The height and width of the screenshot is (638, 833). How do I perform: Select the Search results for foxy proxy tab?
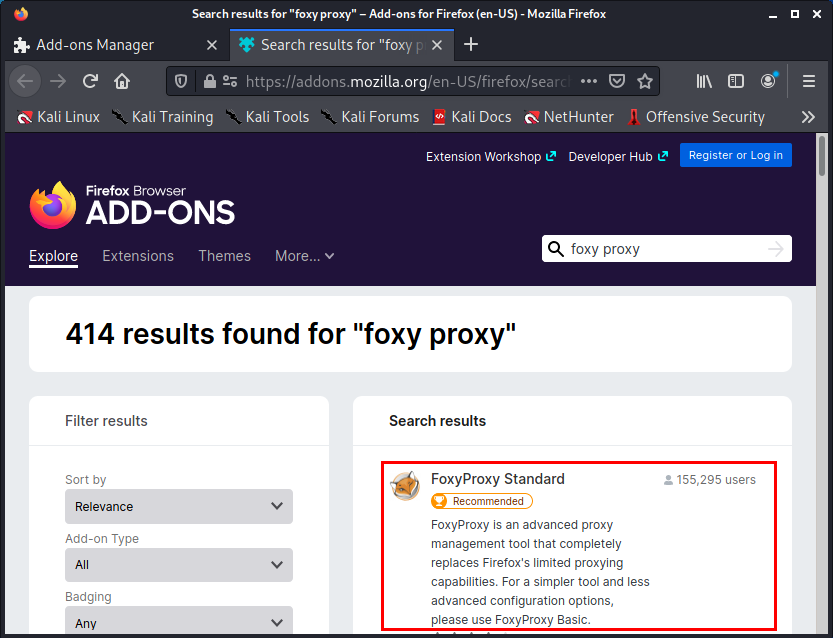click(x=342, y=45)
